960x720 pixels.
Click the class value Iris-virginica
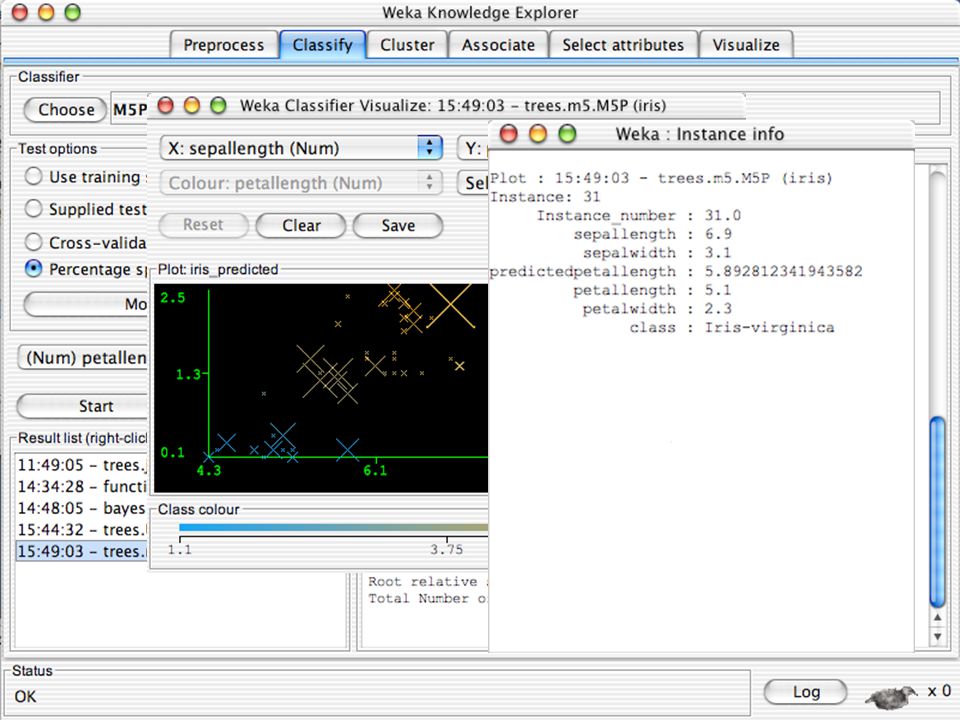coord(769,328)
